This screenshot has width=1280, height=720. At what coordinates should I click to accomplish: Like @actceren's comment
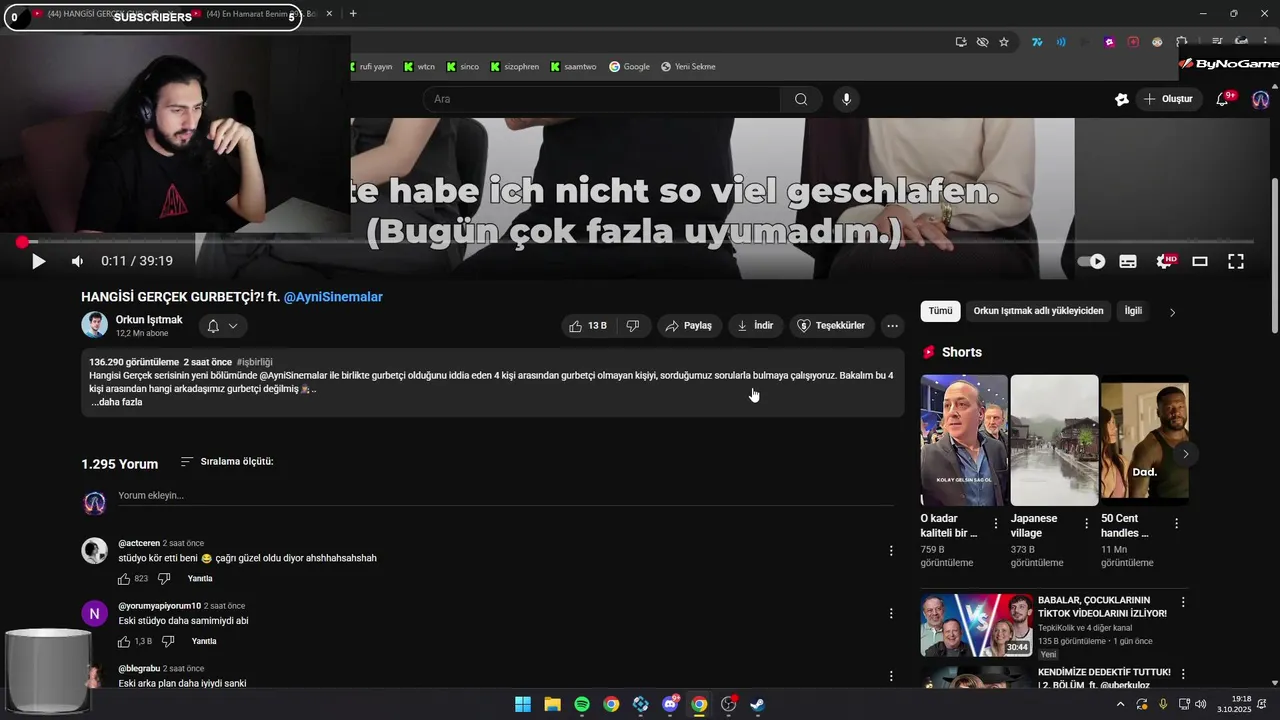(x=124, y=579)
